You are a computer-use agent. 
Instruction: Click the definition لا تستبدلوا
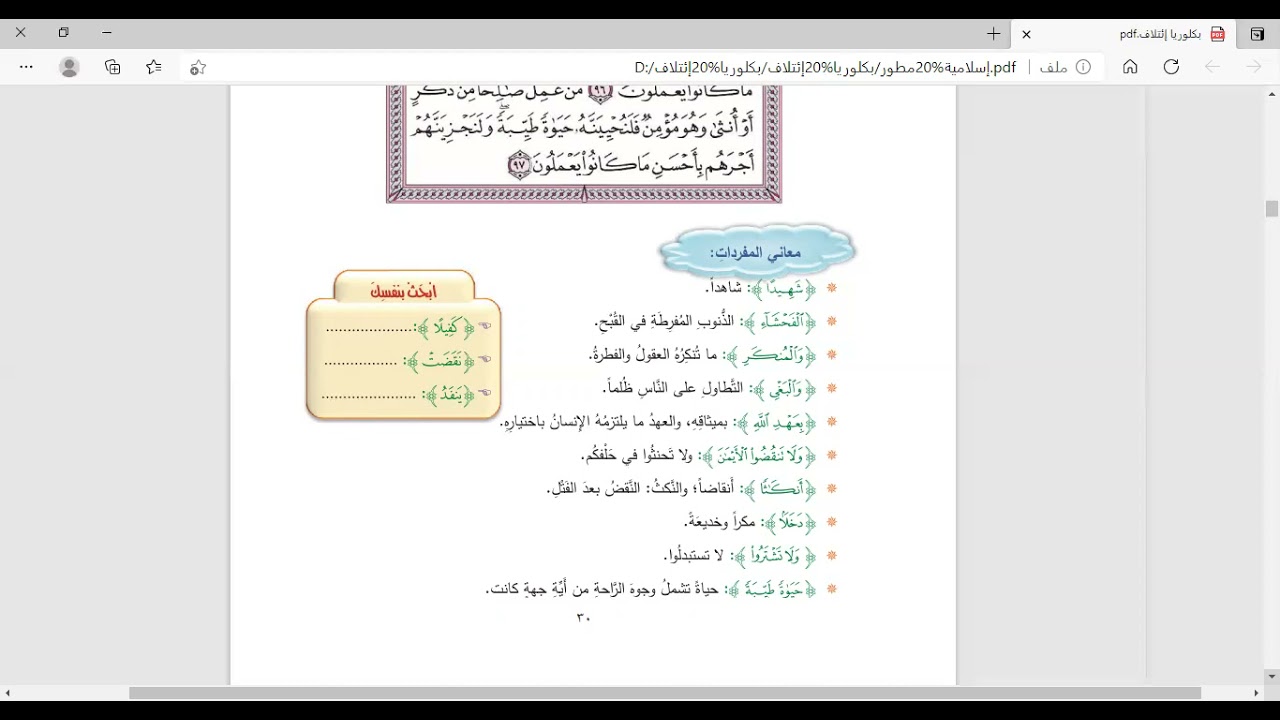pyautogui.click(x=693, y=555)
